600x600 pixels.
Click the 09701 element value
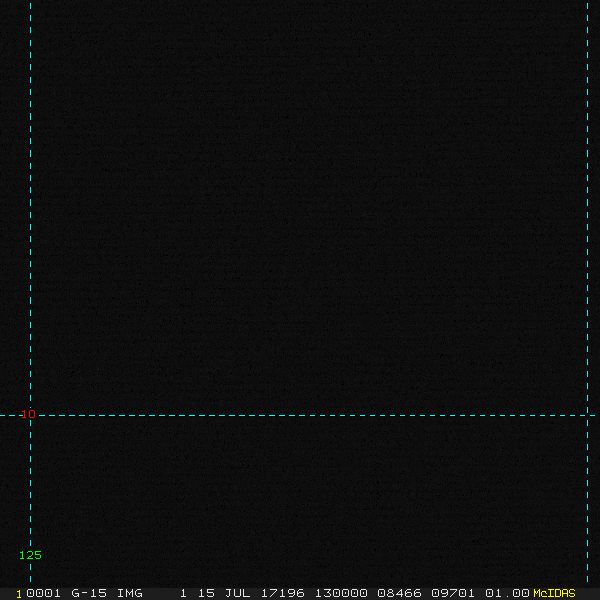pos(453,593)
